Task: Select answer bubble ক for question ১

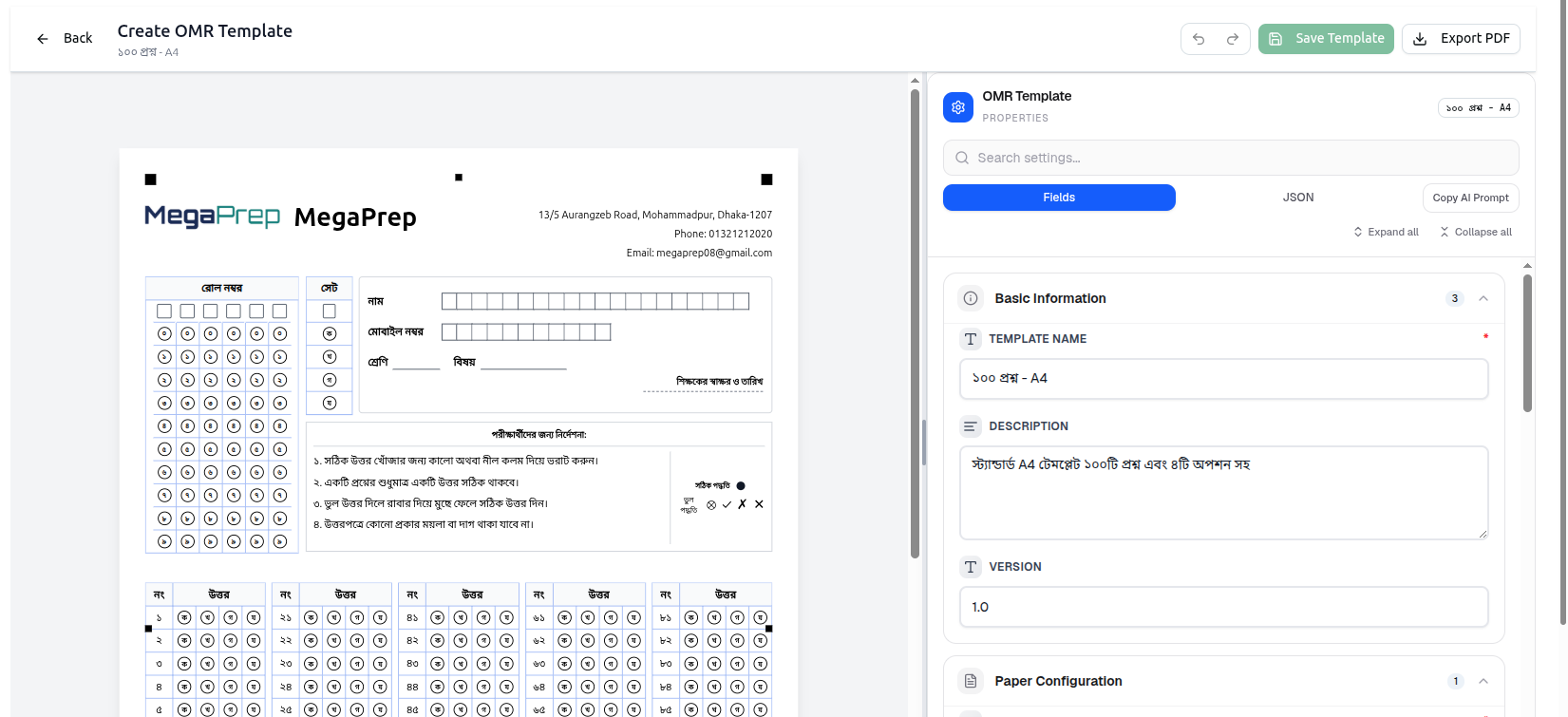Action: pyautogui.click(x=184, y=617)
